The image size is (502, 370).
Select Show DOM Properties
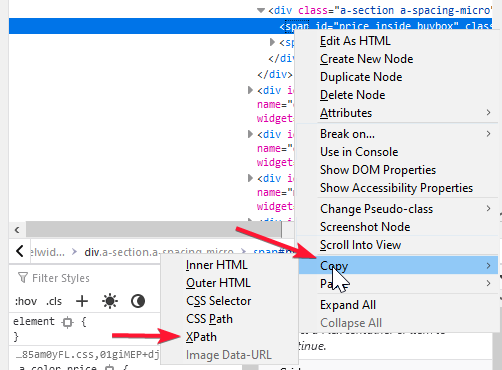(378, 170)
